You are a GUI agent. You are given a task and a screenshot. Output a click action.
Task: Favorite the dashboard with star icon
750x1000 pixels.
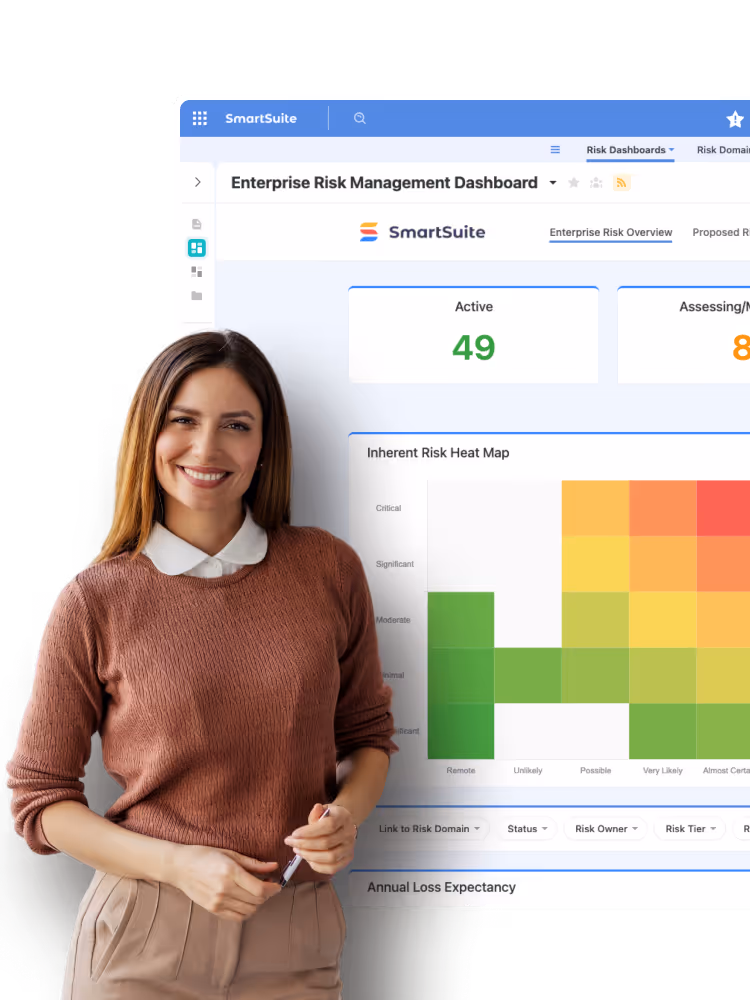pyautogui.click(x=573, y=183)
